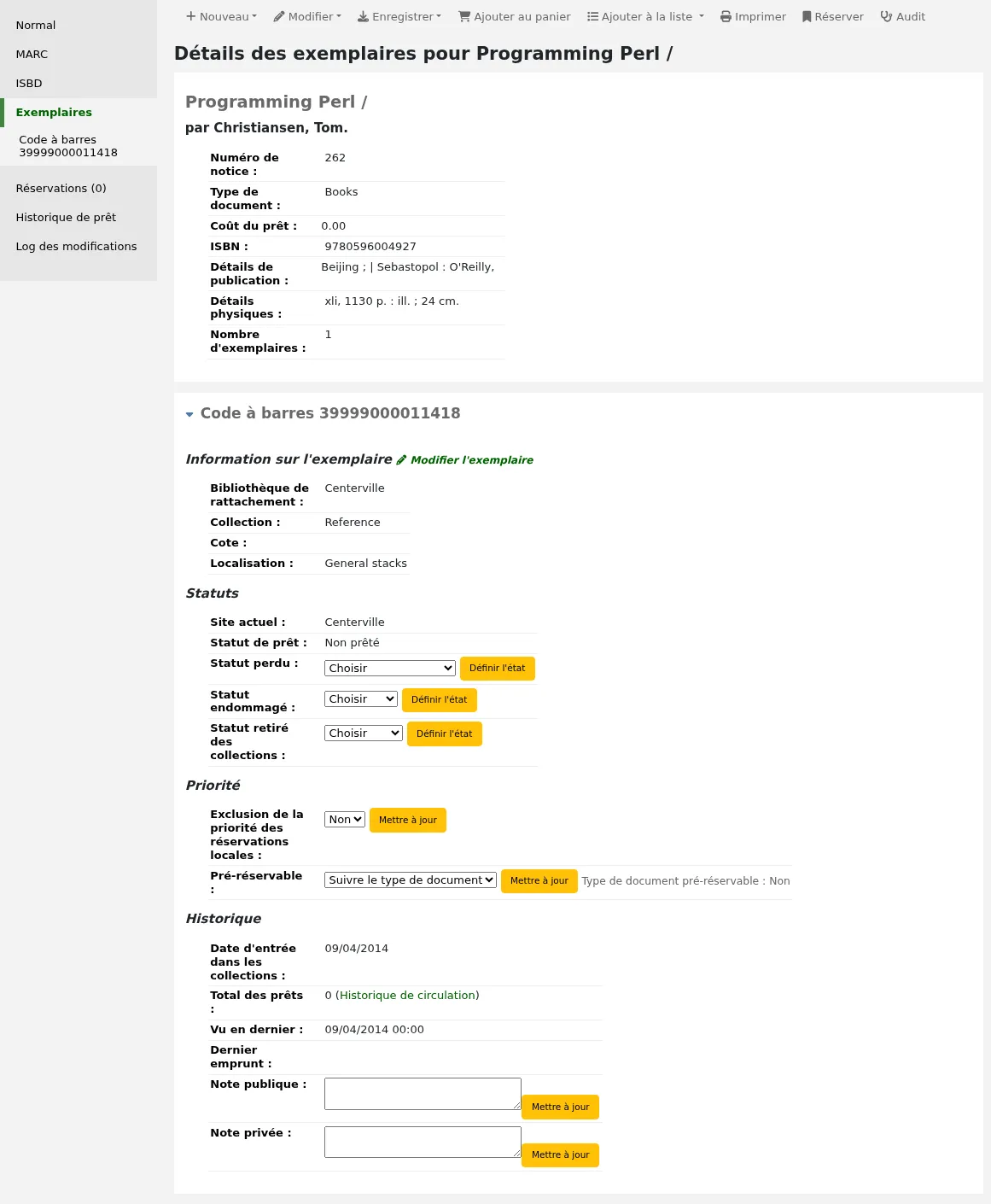Viewport: 991px width, 1204px height.
Task: Open the Historique de circulation link
Action: (407, 996)
